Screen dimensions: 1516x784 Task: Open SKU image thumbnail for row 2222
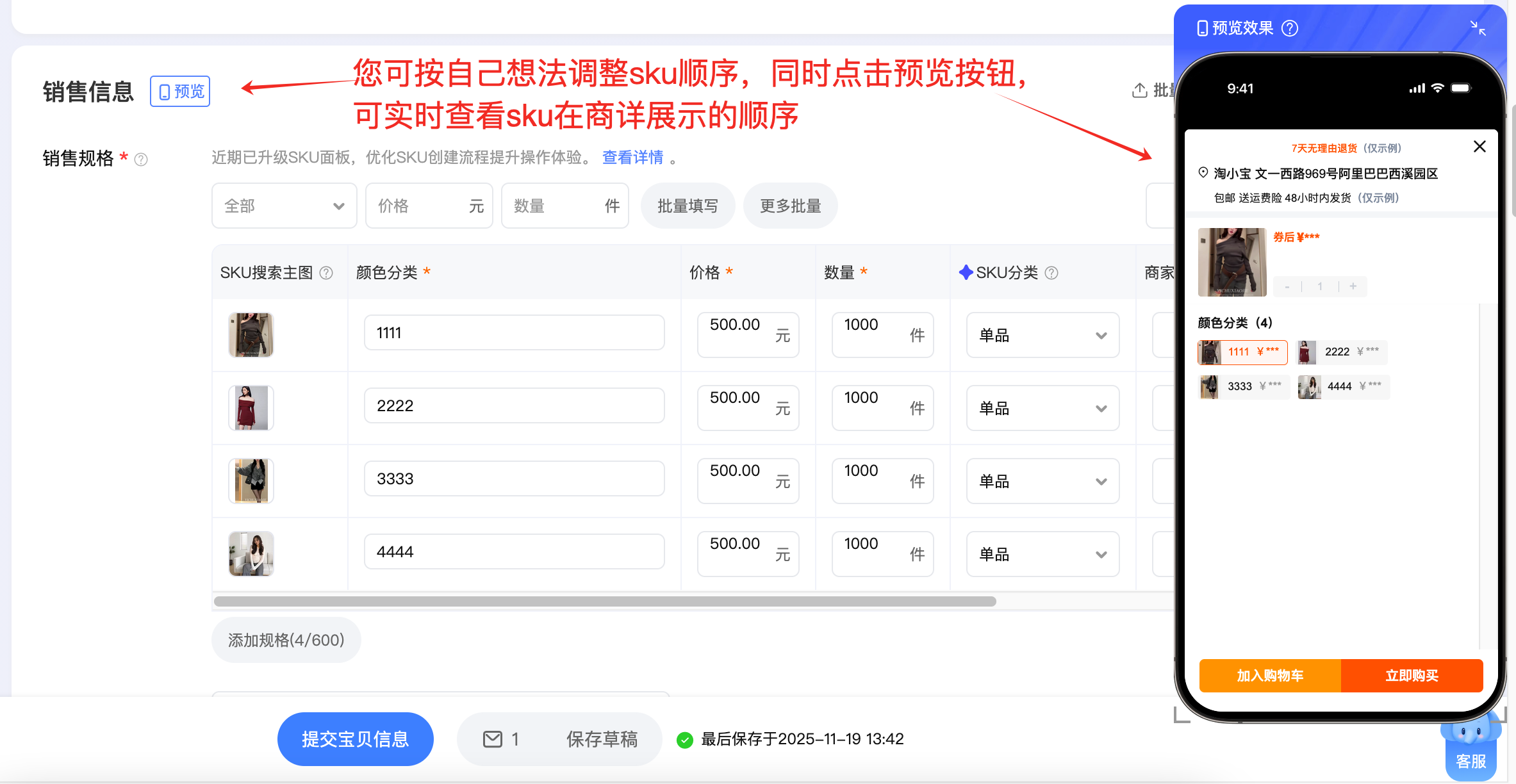[251, 407]
